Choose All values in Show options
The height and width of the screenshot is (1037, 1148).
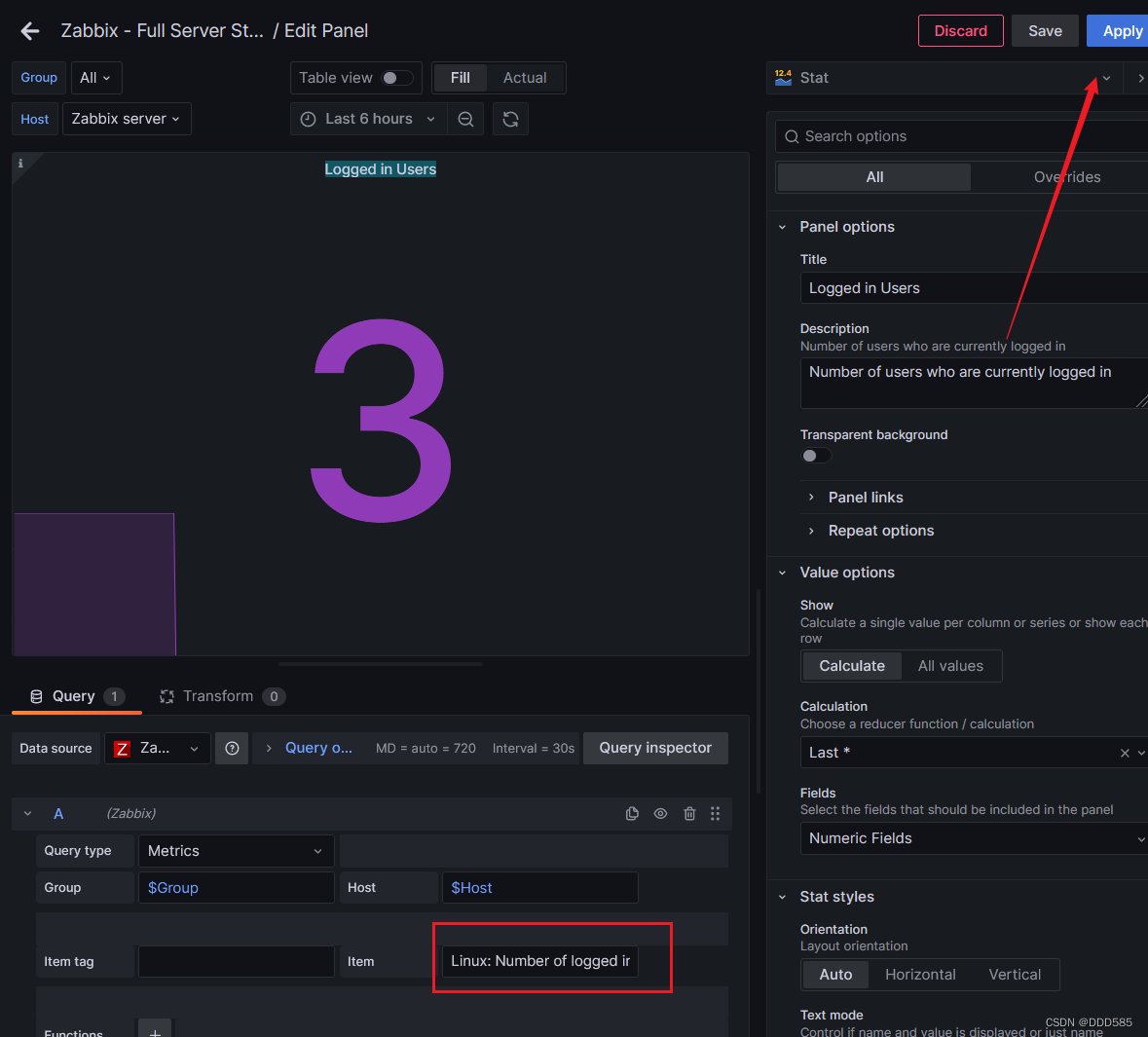pyautogui.click(x=950, y=666)
